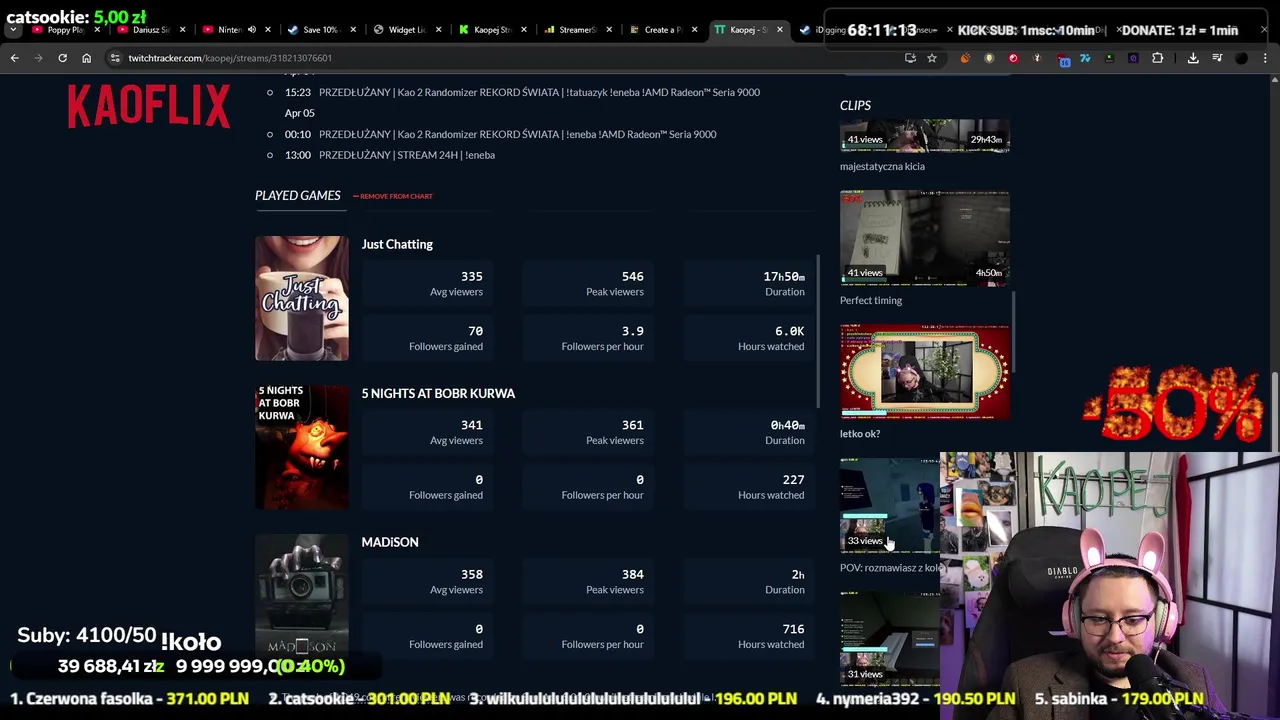Open the MADISON game title
The height and width of the screenshot is (720, 1280).
pos(390,542)
